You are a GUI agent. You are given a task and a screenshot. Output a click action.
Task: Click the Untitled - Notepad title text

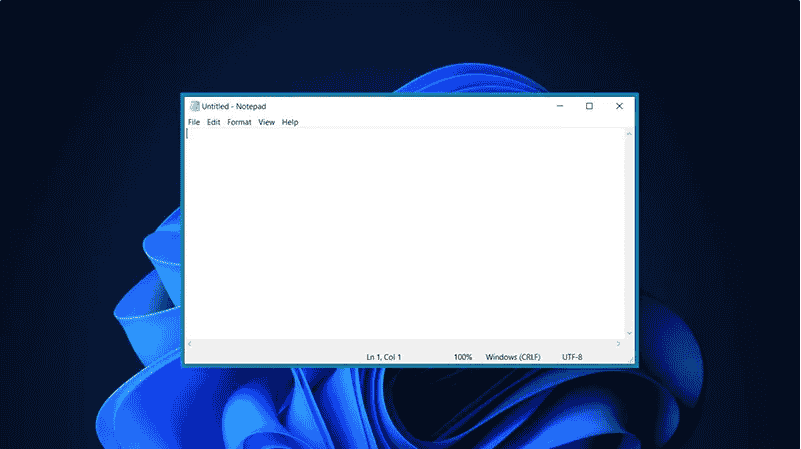point(234,106)
